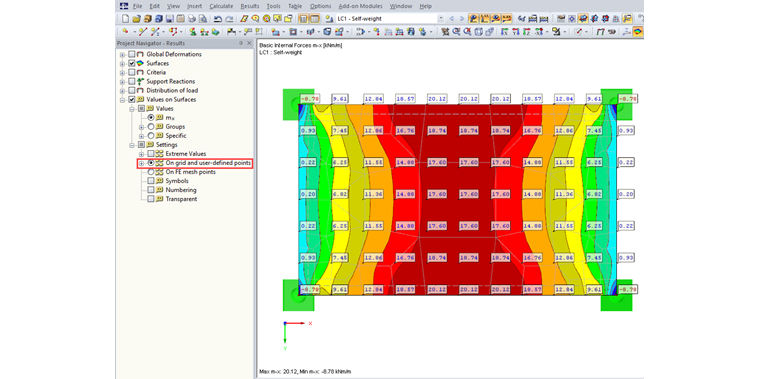Screen dimensions: 760x379
Task: Select the New Line tool icon
Action: 142,32
